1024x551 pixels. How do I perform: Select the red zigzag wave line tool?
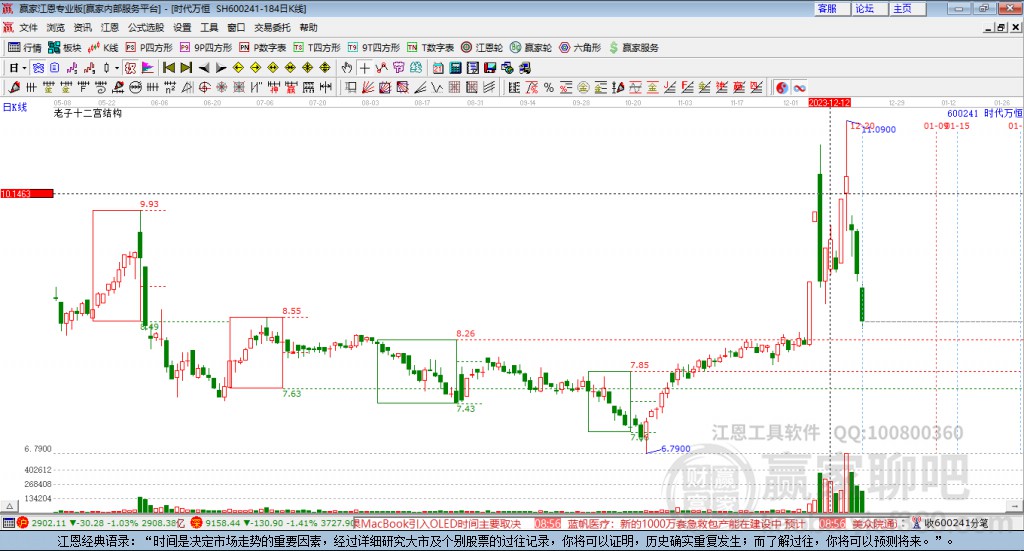(381, 68)
